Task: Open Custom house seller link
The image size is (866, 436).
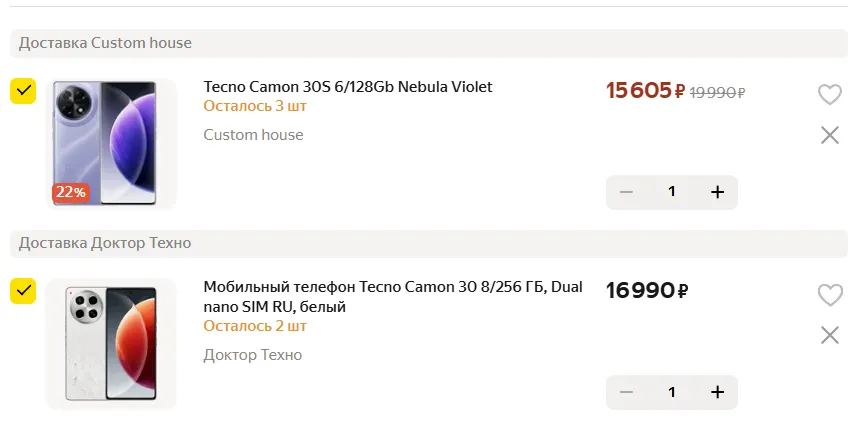Action: 253,135
